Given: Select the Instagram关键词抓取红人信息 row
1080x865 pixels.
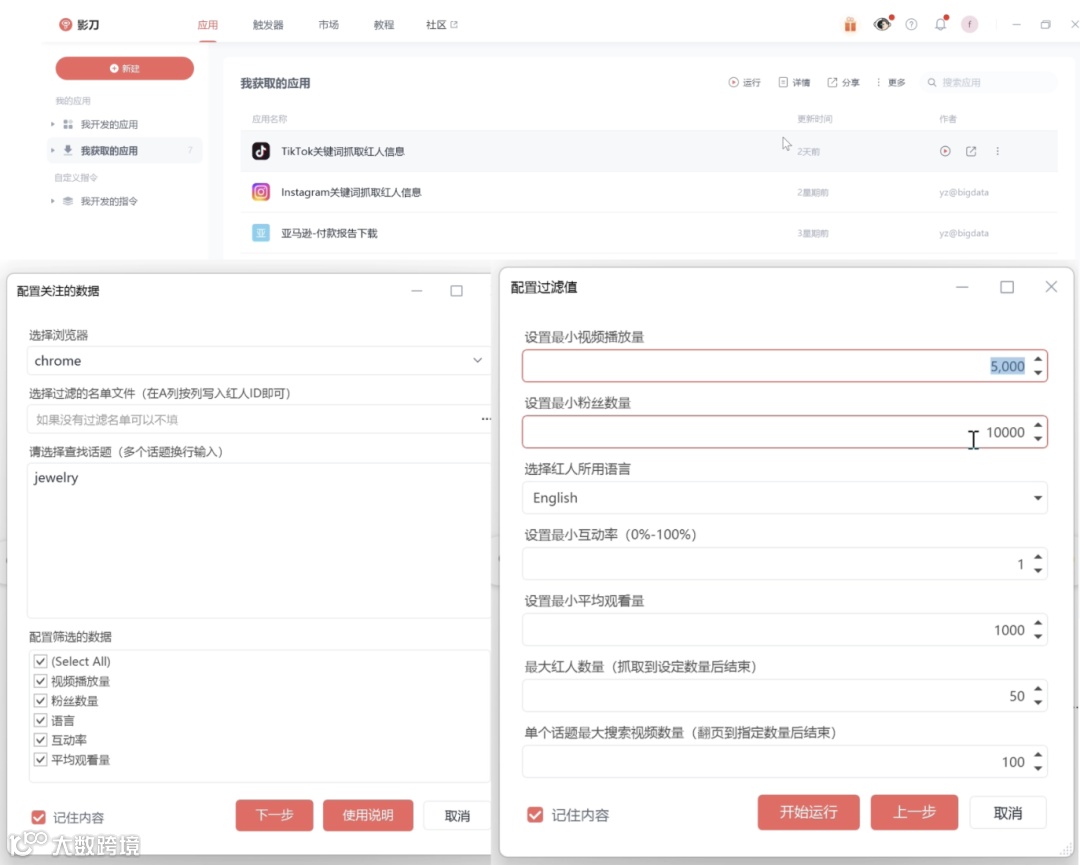Looking at the screenshot, I should [x=649, y=192].
